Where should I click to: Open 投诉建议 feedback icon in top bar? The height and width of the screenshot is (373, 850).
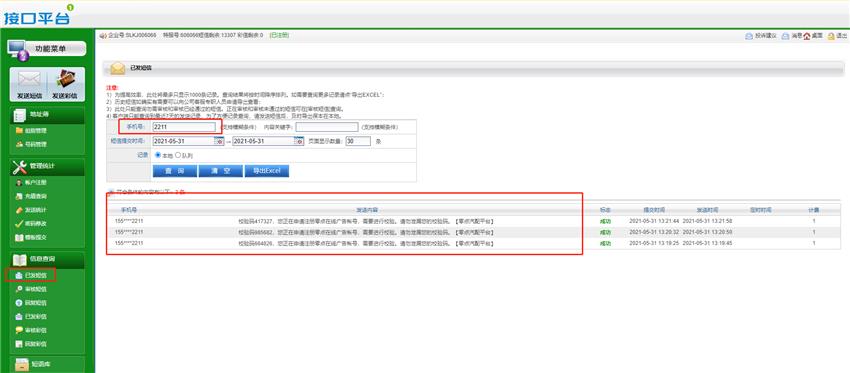[749, 36]
